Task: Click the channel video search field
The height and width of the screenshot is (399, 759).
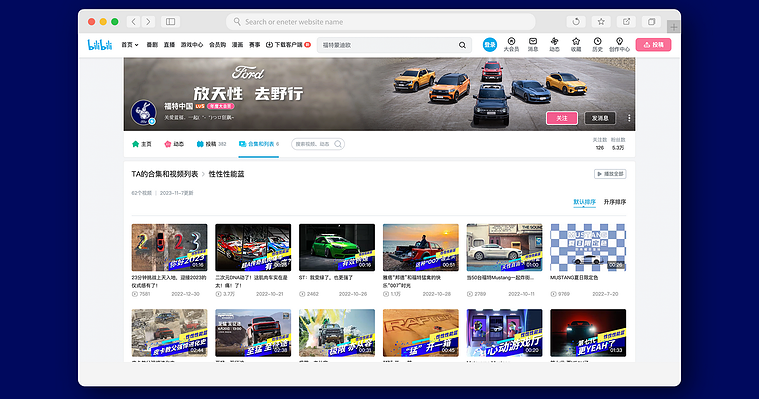Action: (318, 144)
